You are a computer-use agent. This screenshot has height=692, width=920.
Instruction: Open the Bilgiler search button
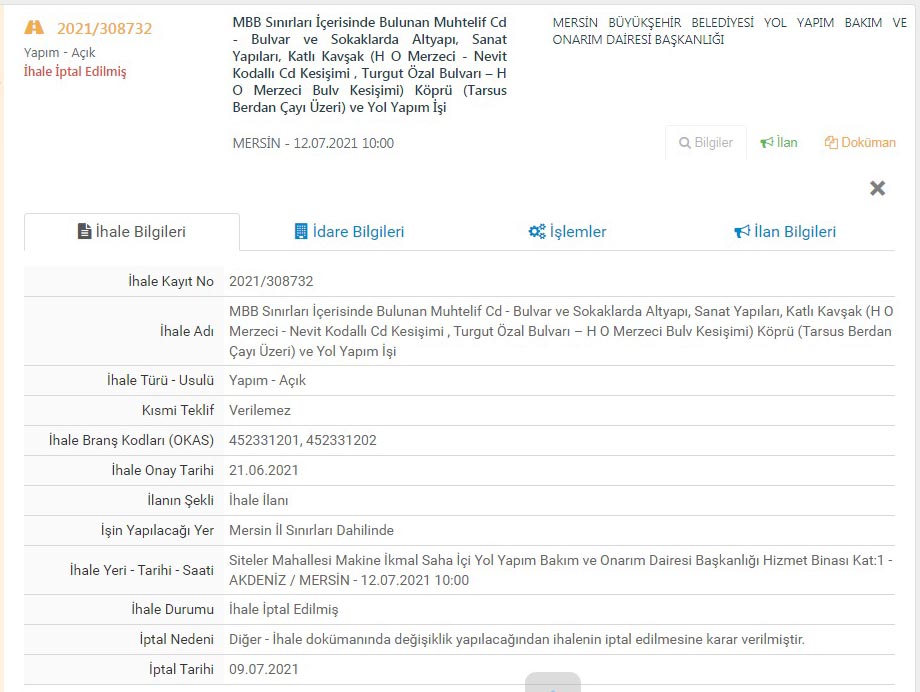(x=706, y=143)
